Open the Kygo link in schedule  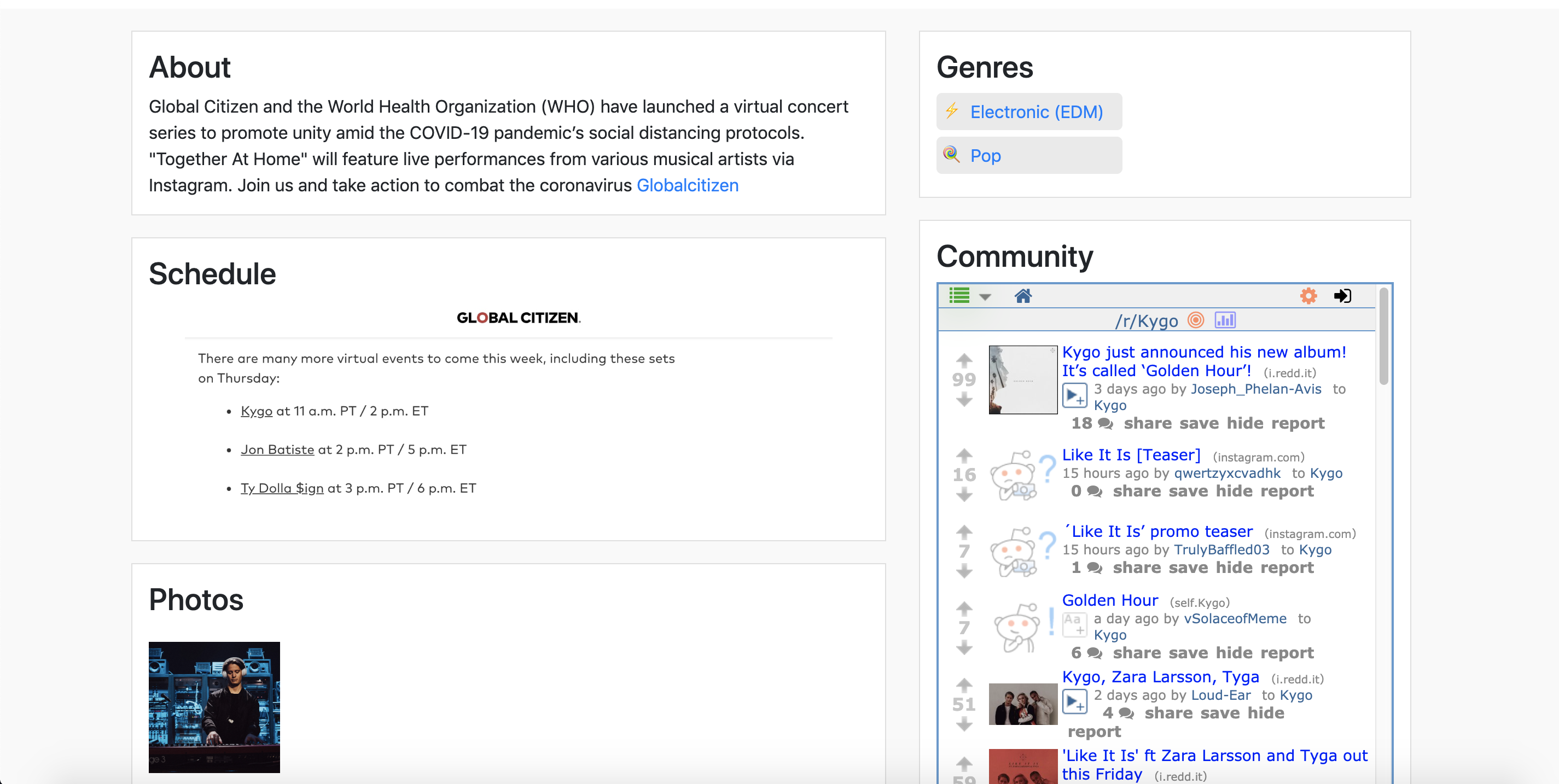tap(257, 411)
